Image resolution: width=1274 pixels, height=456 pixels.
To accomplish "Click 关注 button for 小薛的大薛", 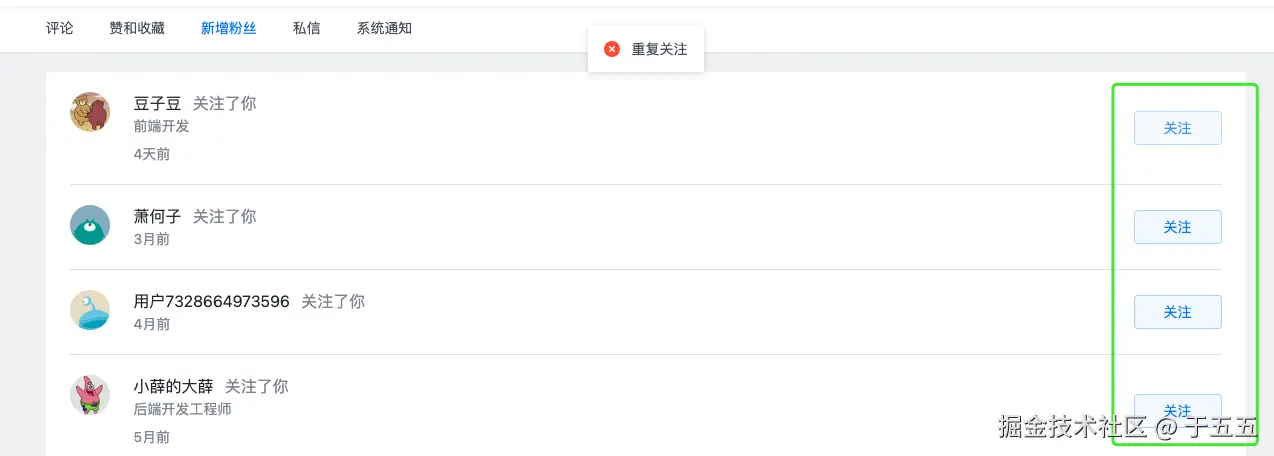I will click(x=1177, y=410).
